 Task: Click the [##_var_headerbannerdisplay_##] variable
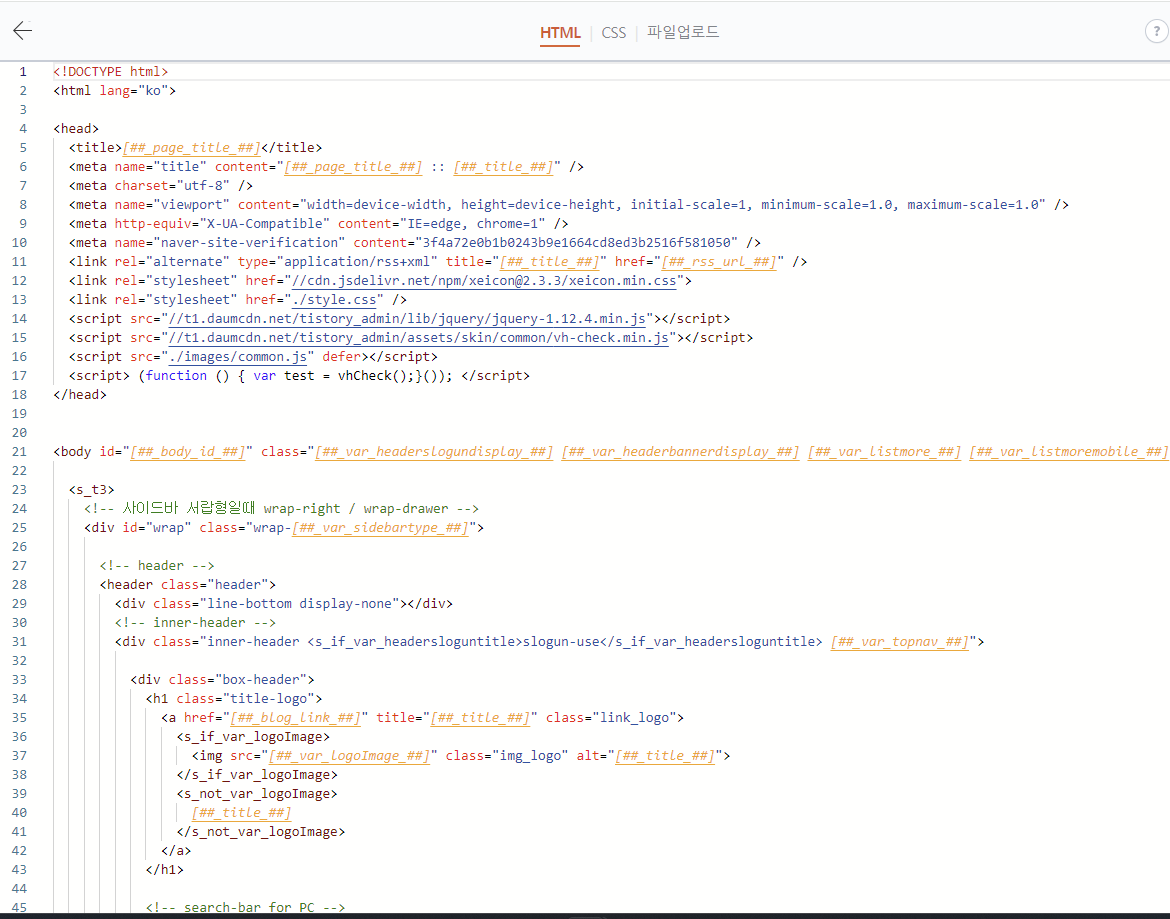coord(680,452)
